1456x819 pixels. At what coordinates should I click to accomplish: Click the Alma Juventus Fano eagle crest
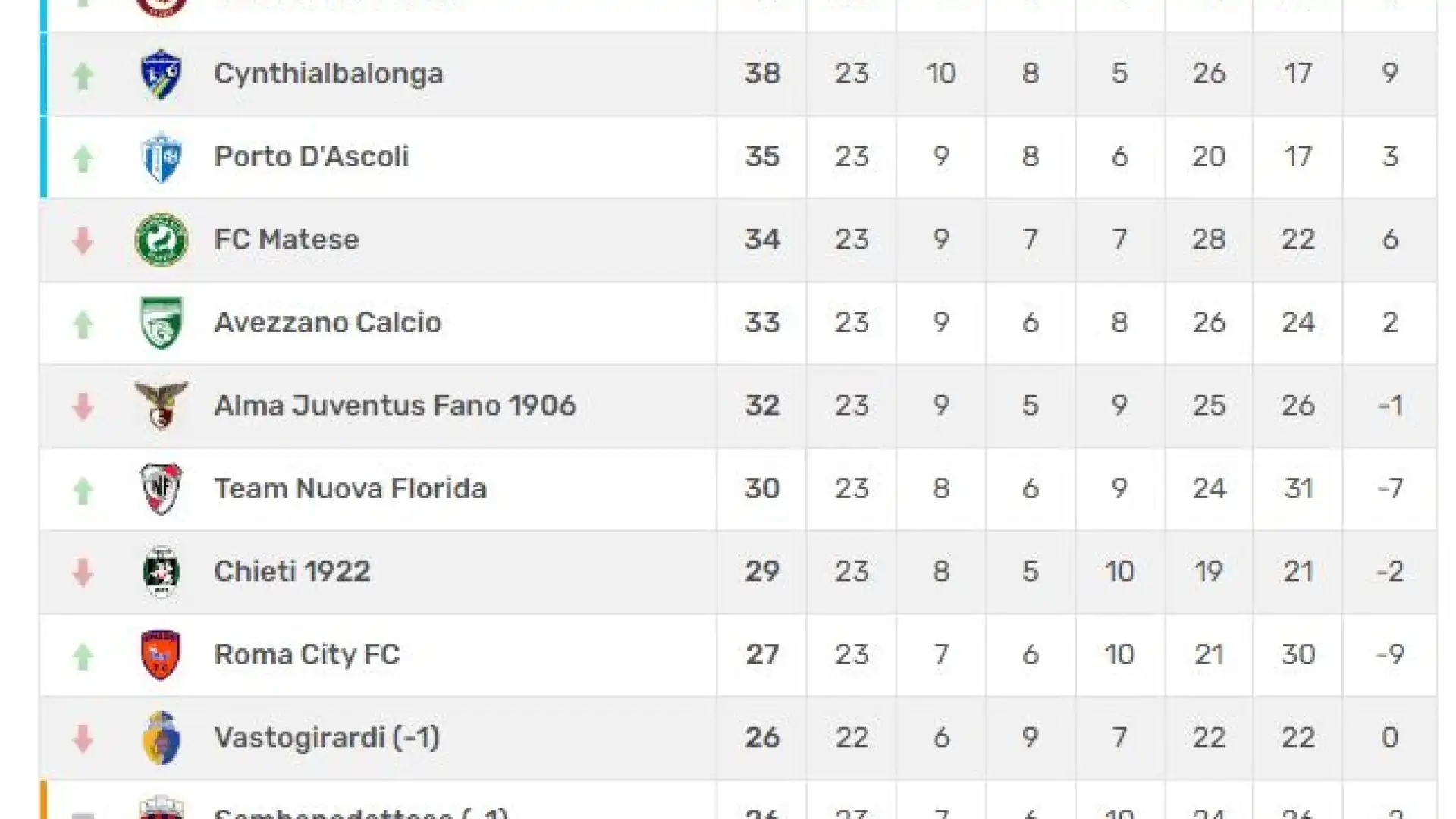(x=161, y=406)
